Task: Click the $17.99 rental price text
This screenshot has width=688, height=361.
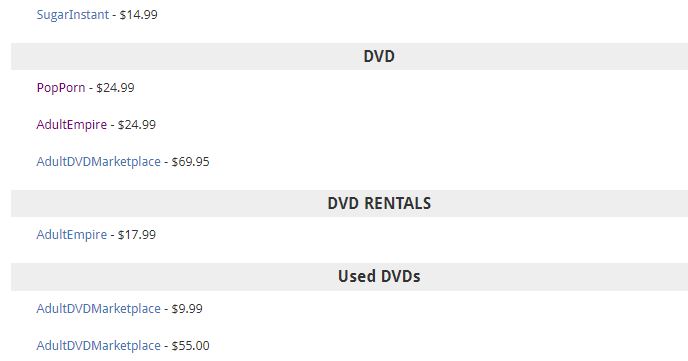Action: pyautogui.click(x=137, y=235)
